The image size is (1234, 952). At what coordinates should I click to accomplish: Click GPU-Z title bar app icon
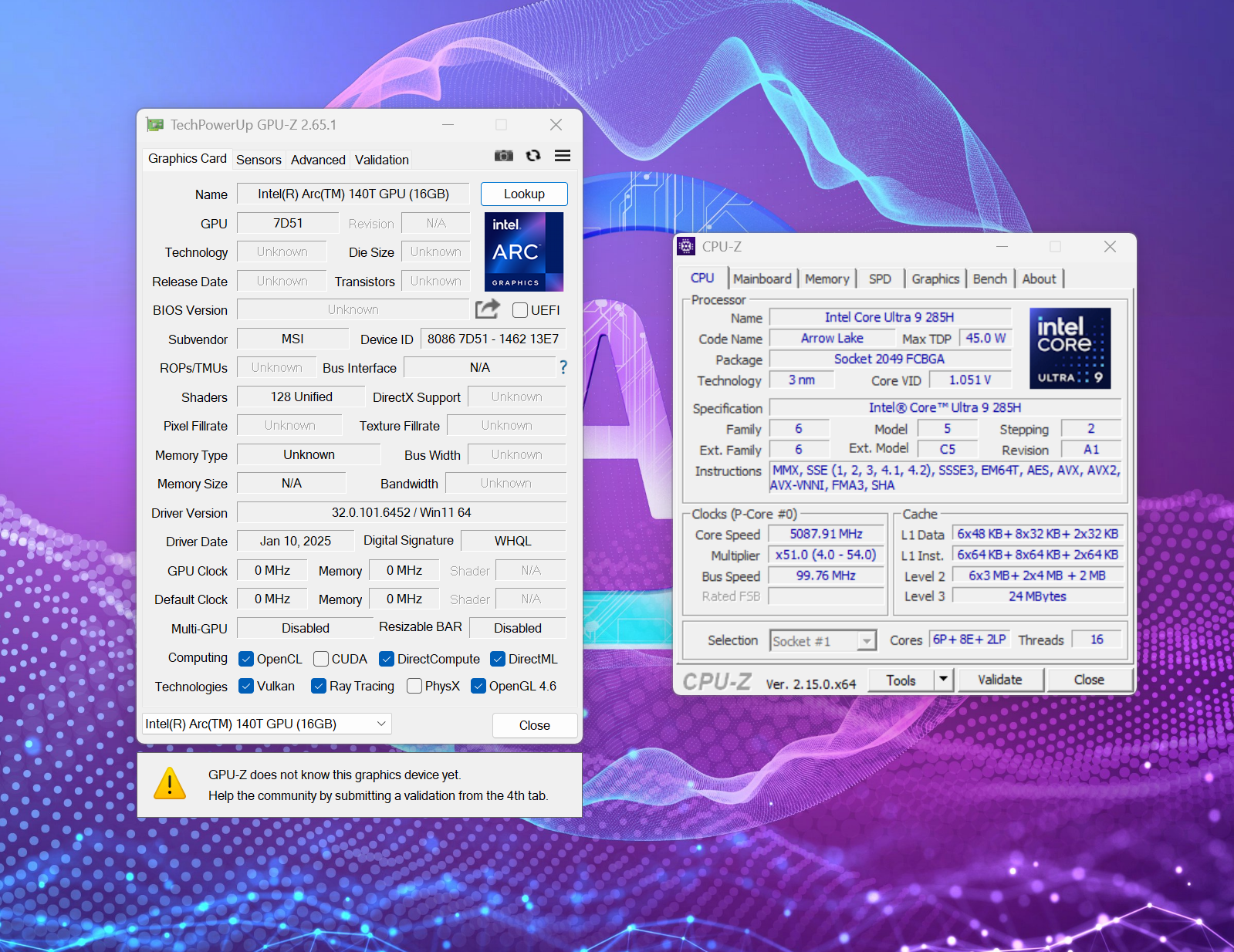[x=155, y=124]
